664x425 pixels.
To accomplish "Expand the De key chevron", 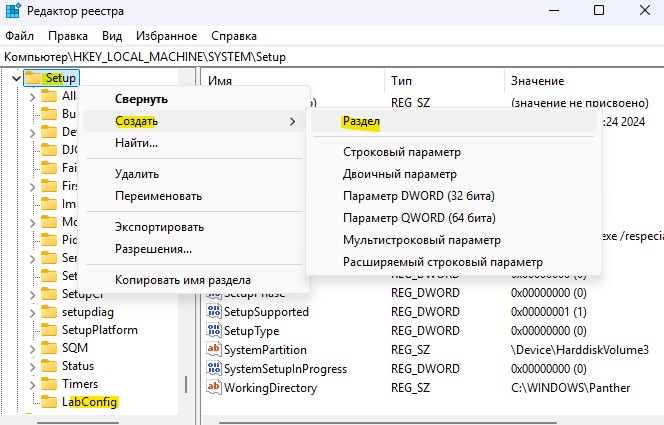I will click(x=32, y=133).
